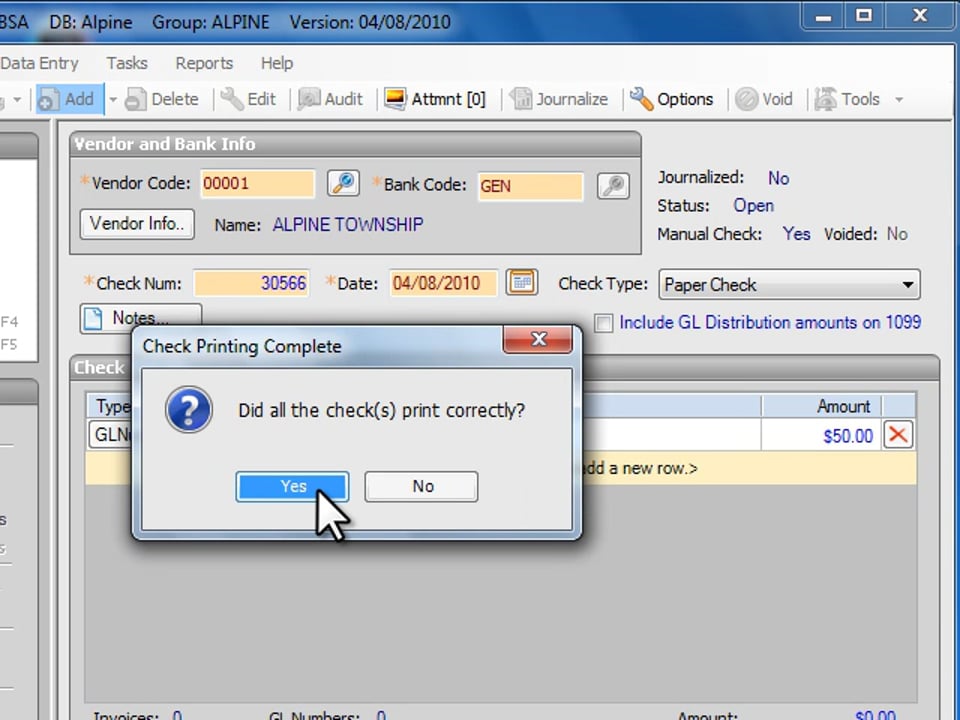Click the Amount column header
The height and width of the screenshot is (720, 960).
coord(821,406)
